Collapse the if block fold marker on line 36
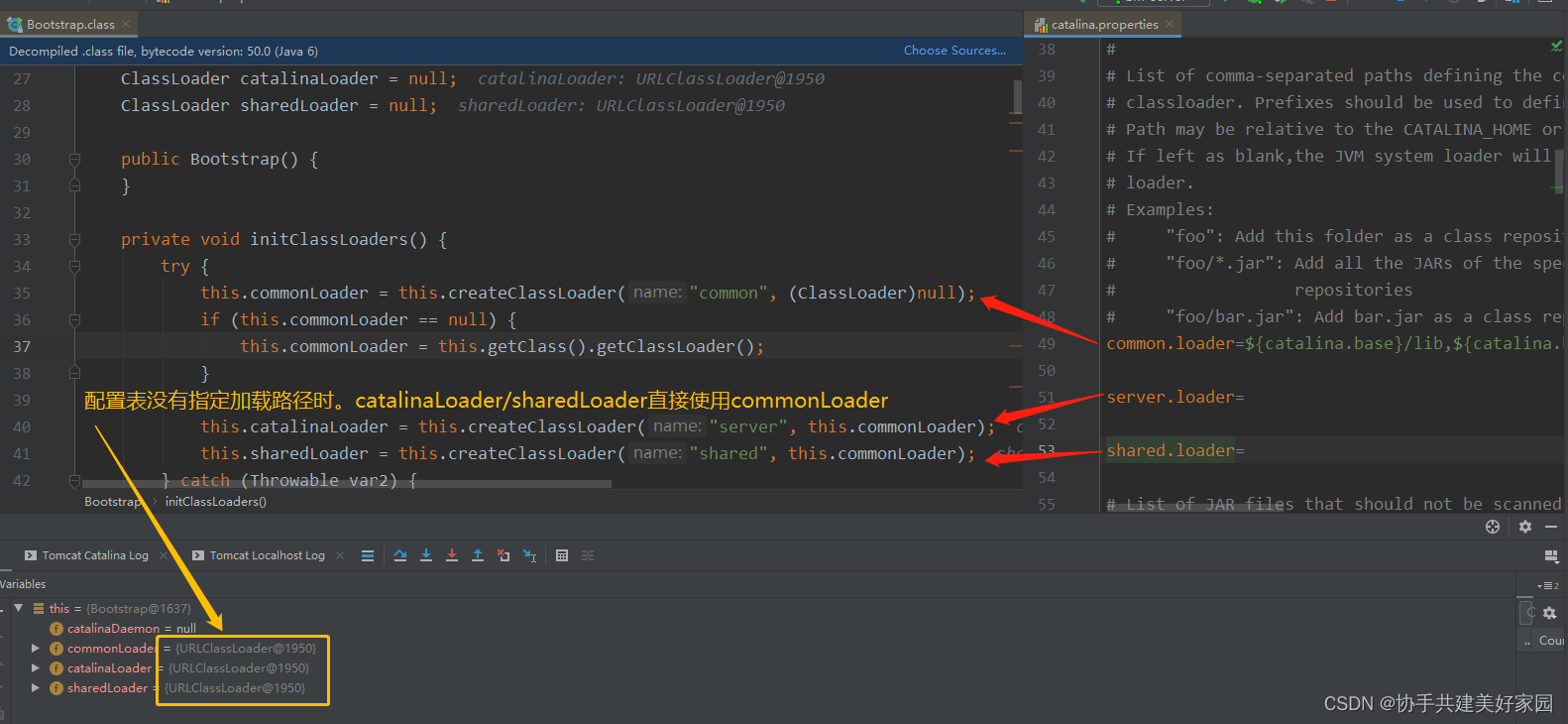Image resolution: width=1568 pixels, height=724 pixels. [74, 319]
